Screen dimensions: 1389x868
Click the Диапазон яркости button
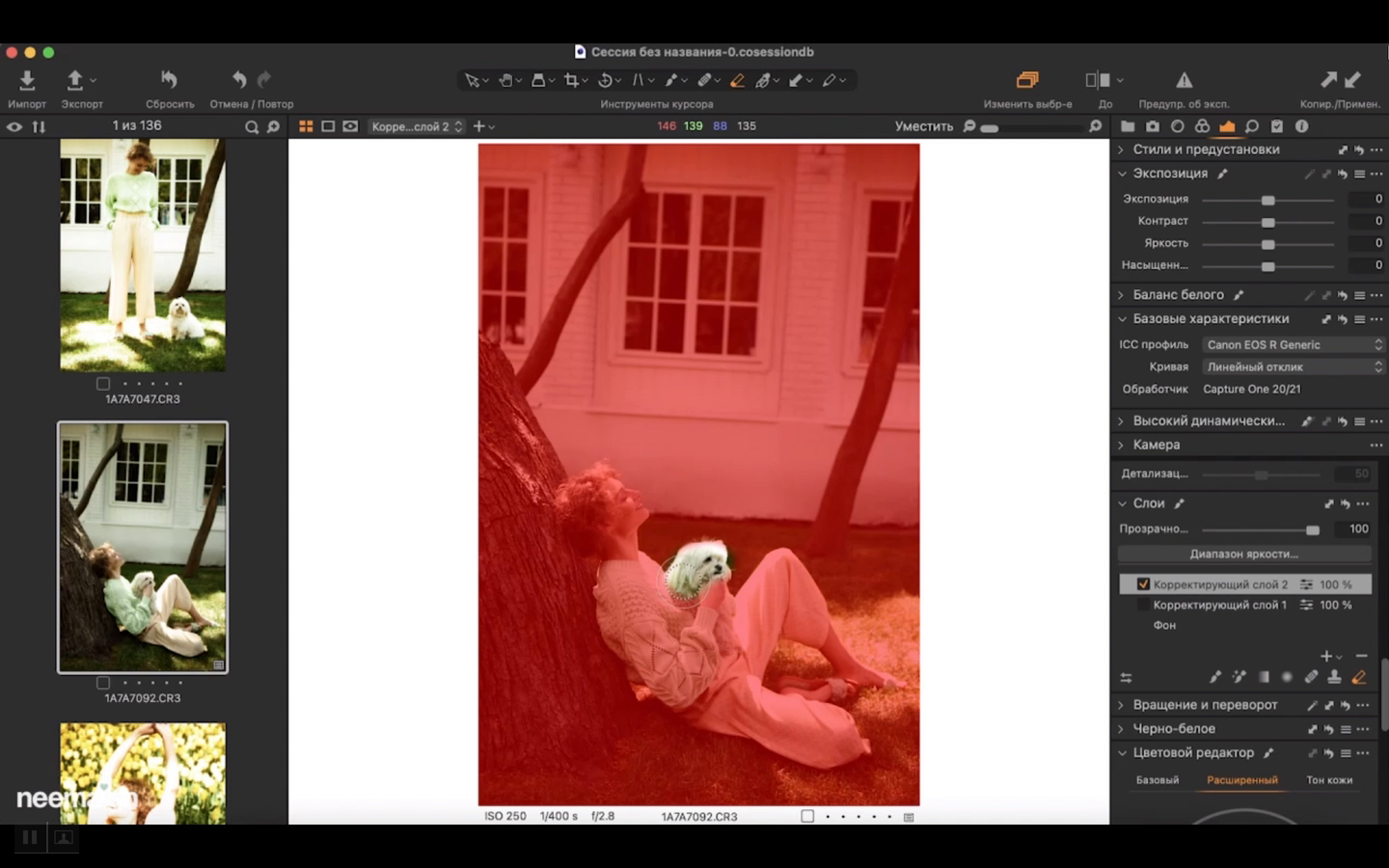tap(1243, 555)
